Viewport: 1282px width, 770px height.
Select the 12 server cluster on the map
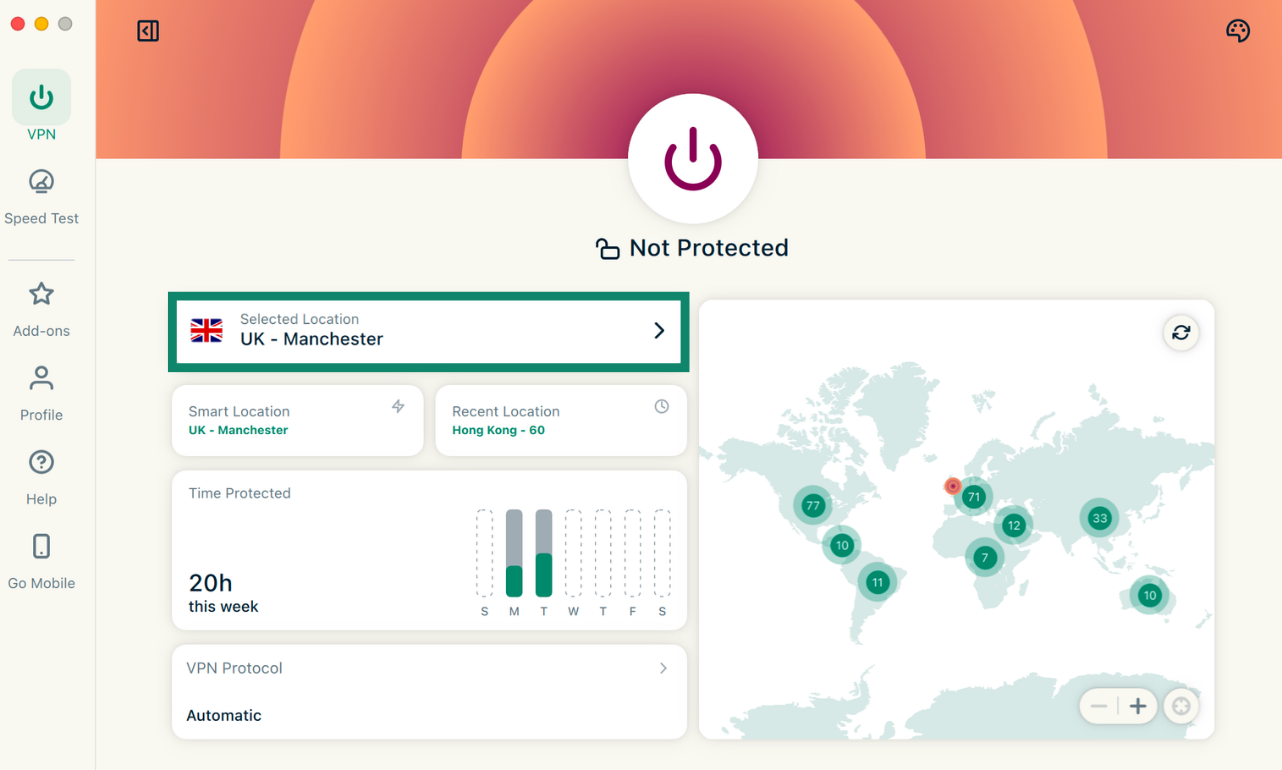[x=1014, y=525]
